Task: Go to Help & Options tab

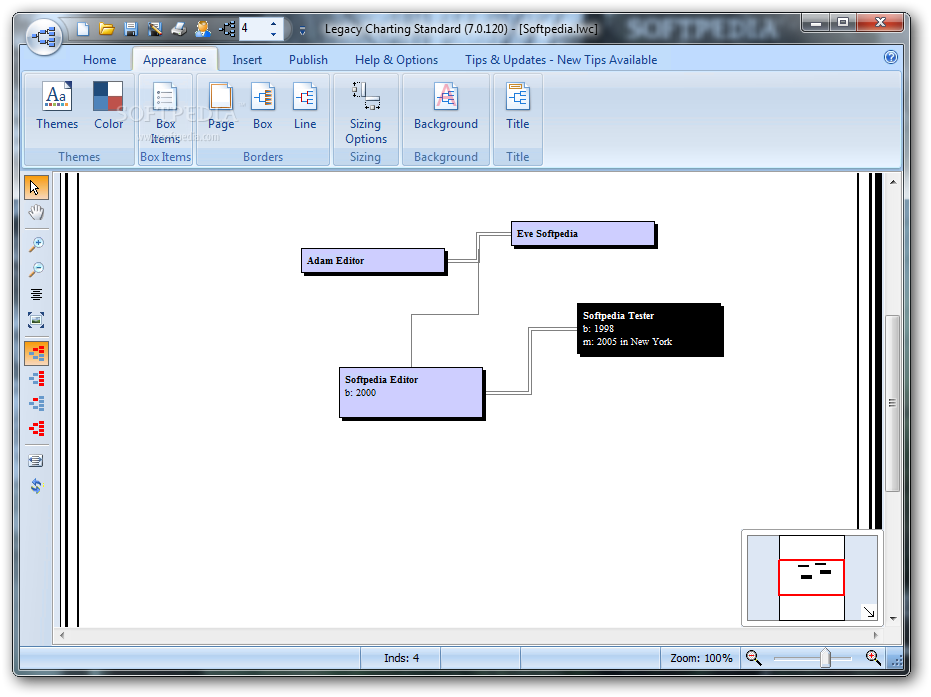Action: pos(396,60)
